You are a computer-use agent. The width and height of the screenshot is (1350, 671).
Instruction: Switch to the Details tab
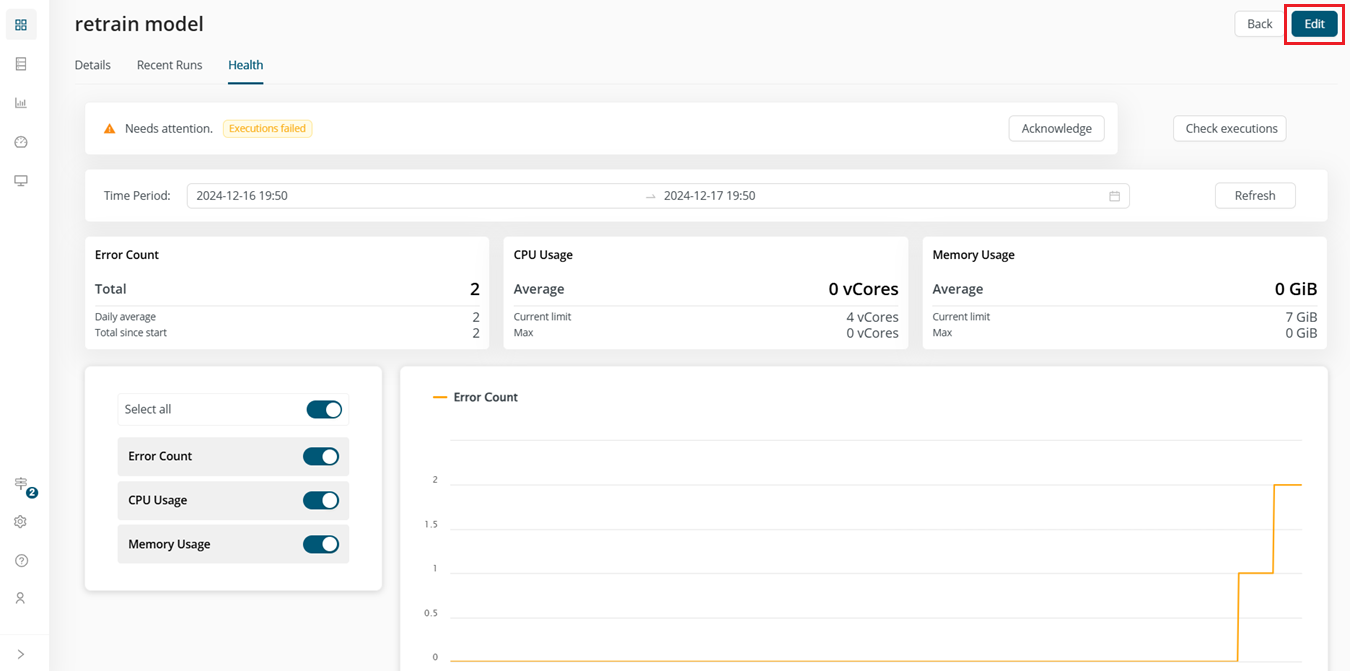[x=93, y=65]
